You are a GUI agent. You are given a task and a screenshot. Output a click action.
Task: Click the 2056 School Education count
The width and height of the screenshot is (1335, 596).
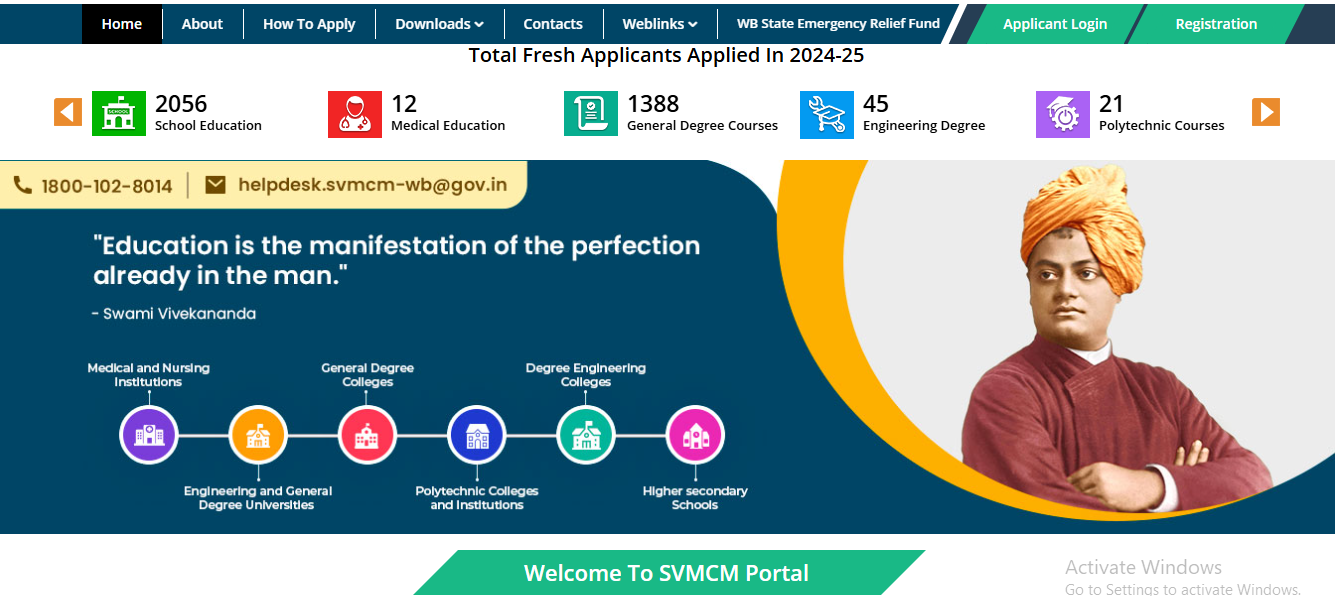(x=181, y=104)
